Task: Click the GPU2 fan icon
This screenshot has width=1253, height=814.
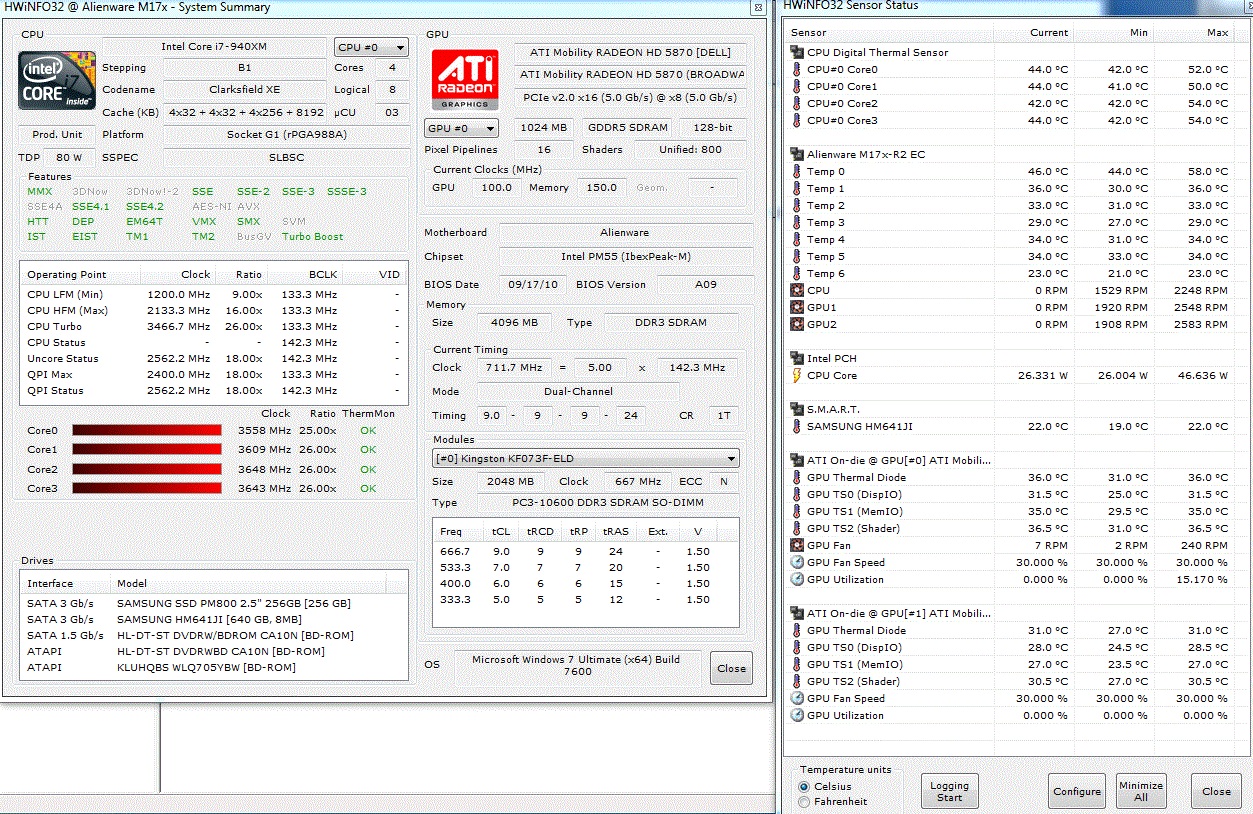Action: pos(796,324)
